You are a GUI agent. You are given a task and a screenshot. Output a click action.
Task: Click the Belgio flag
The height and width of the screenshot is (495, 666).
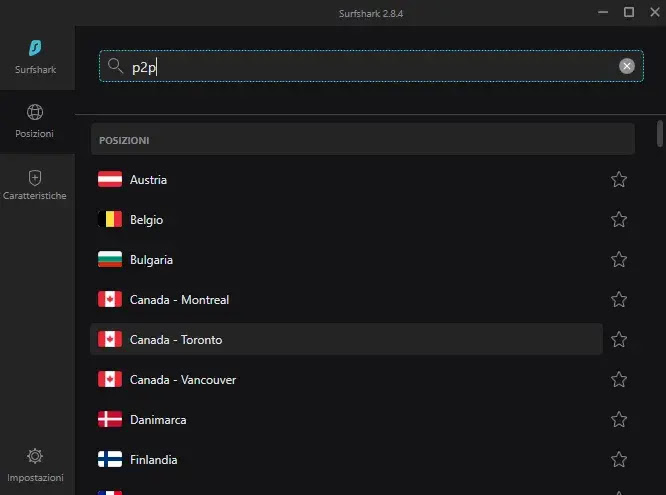pyautogui.click(x=110, y=219)
